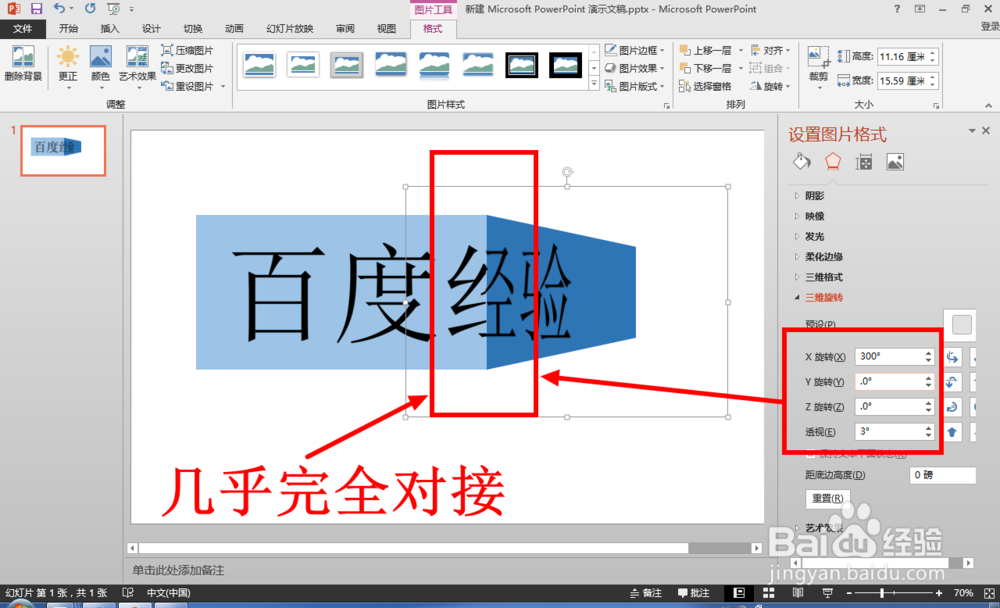Click the Width (宽度) input field
The width and height of the screenshot is (1000, 608).
[x=902, y=81]
